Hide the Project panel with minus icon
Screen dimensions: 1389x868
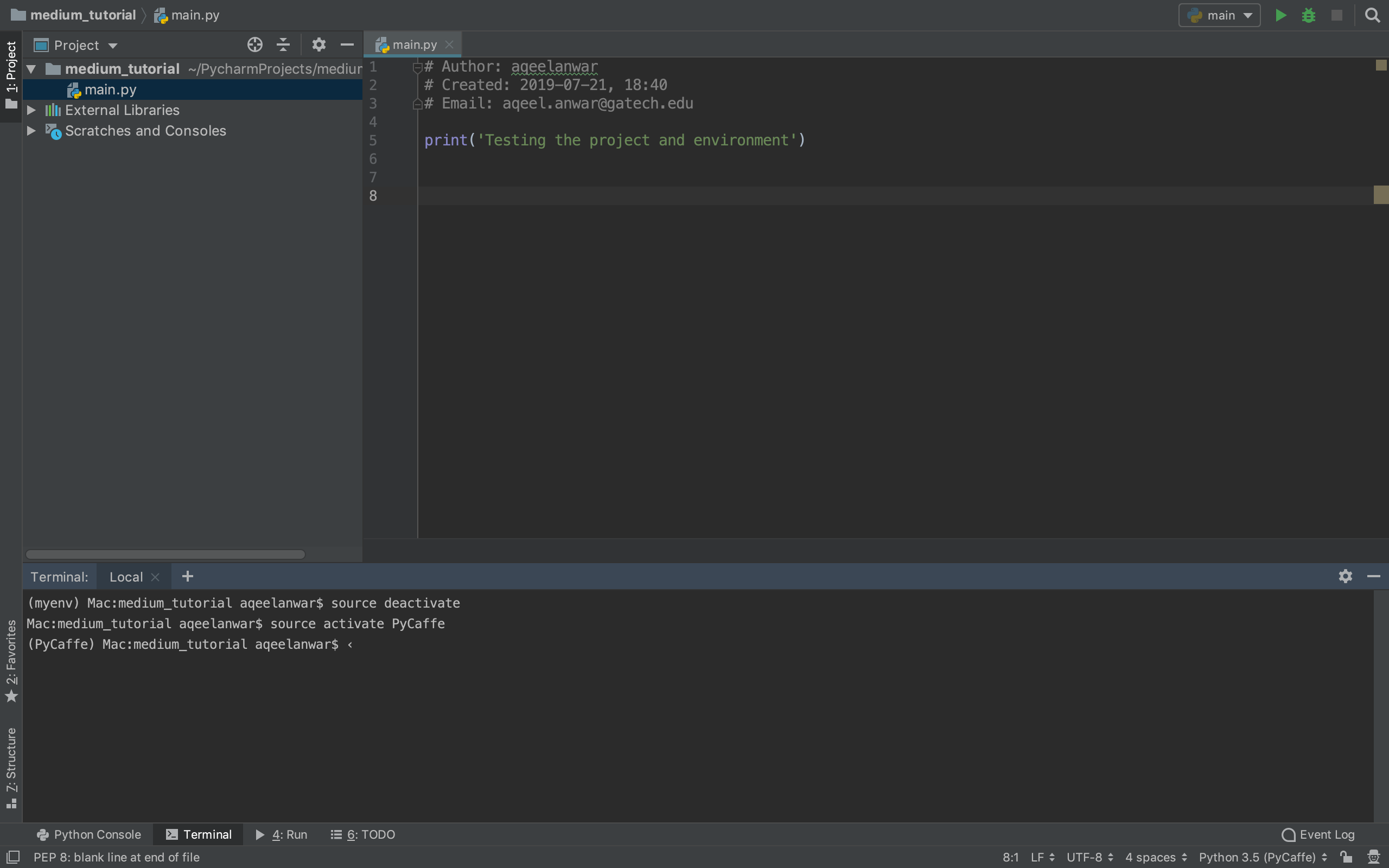pos(347,45)
